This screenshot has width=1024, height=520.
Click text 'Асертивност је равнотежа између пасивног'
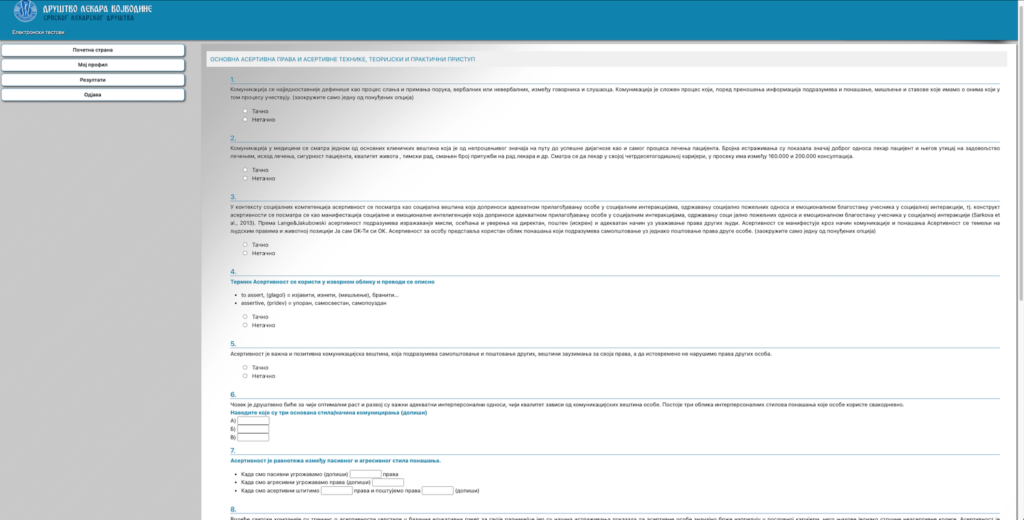click(335, 461)
